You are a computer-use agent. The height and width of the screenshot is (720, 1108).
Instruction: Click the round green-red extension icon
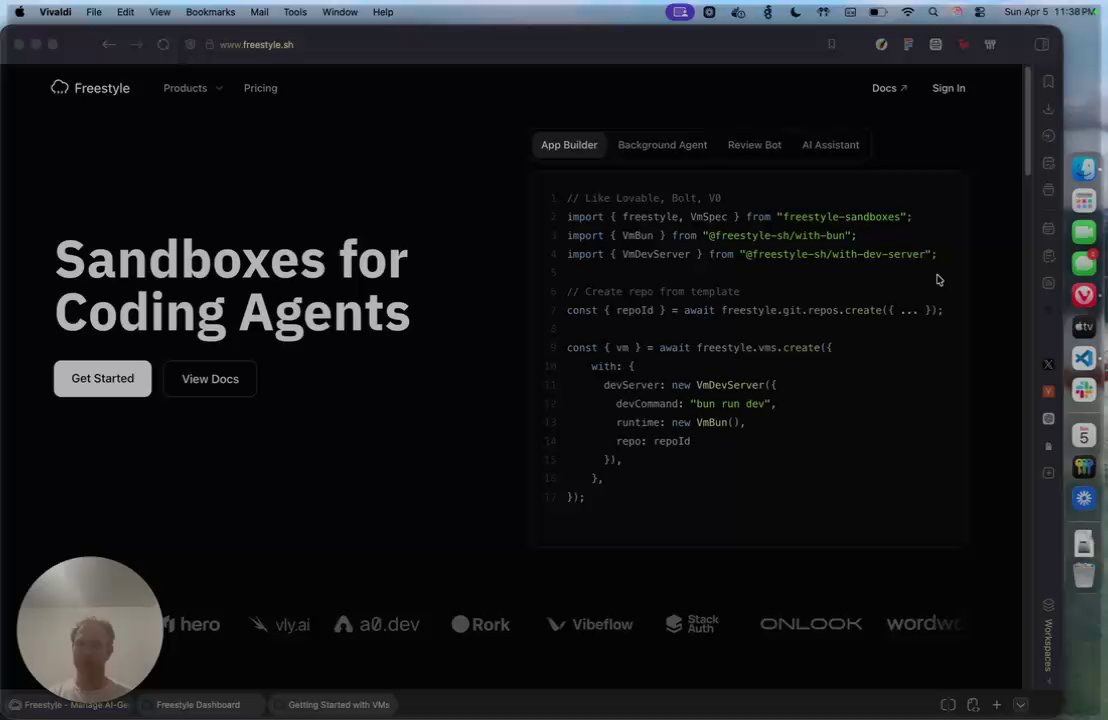(881, 45)
